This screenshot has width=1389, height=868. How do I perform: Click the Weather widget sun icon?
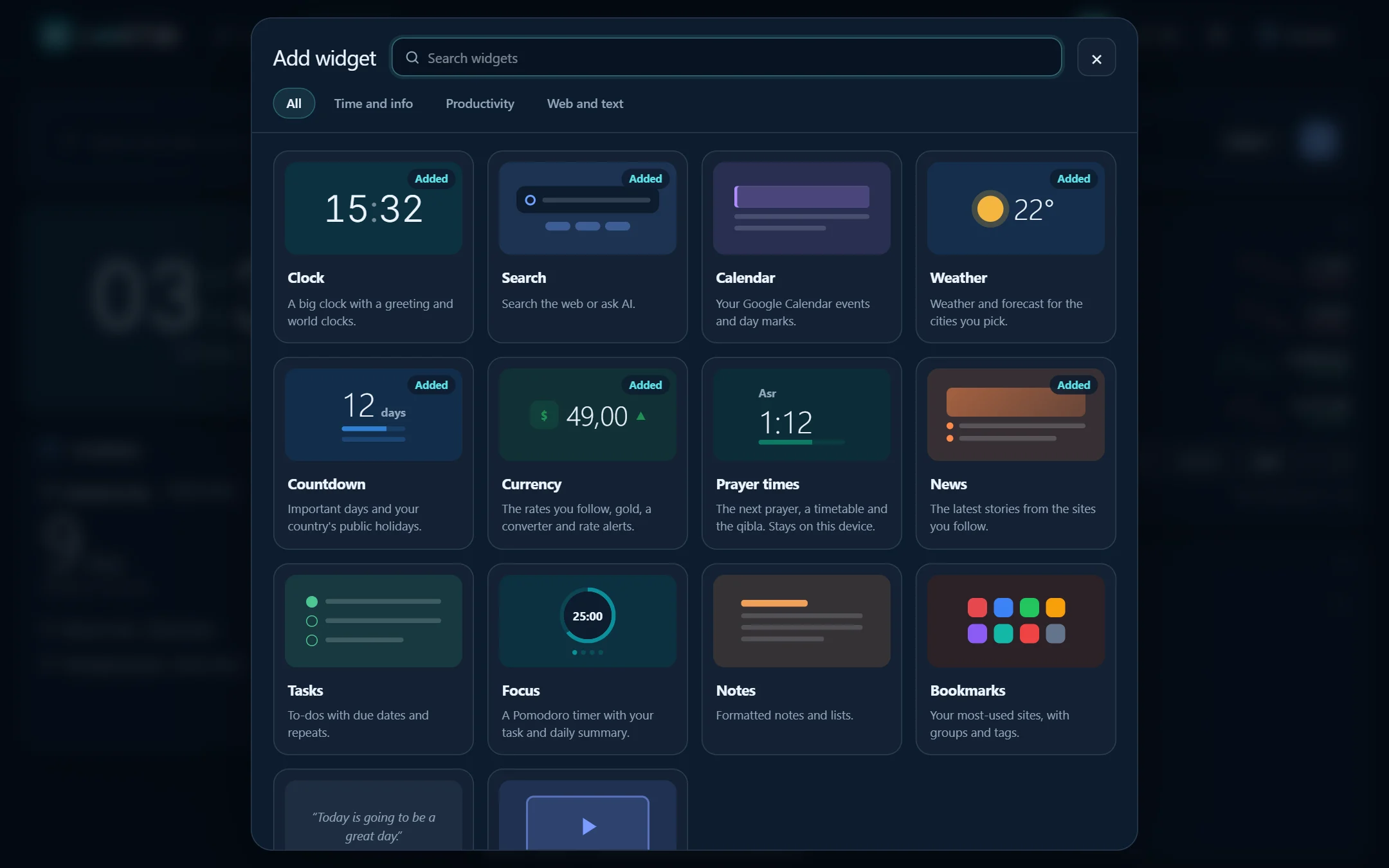coord(990,209)
